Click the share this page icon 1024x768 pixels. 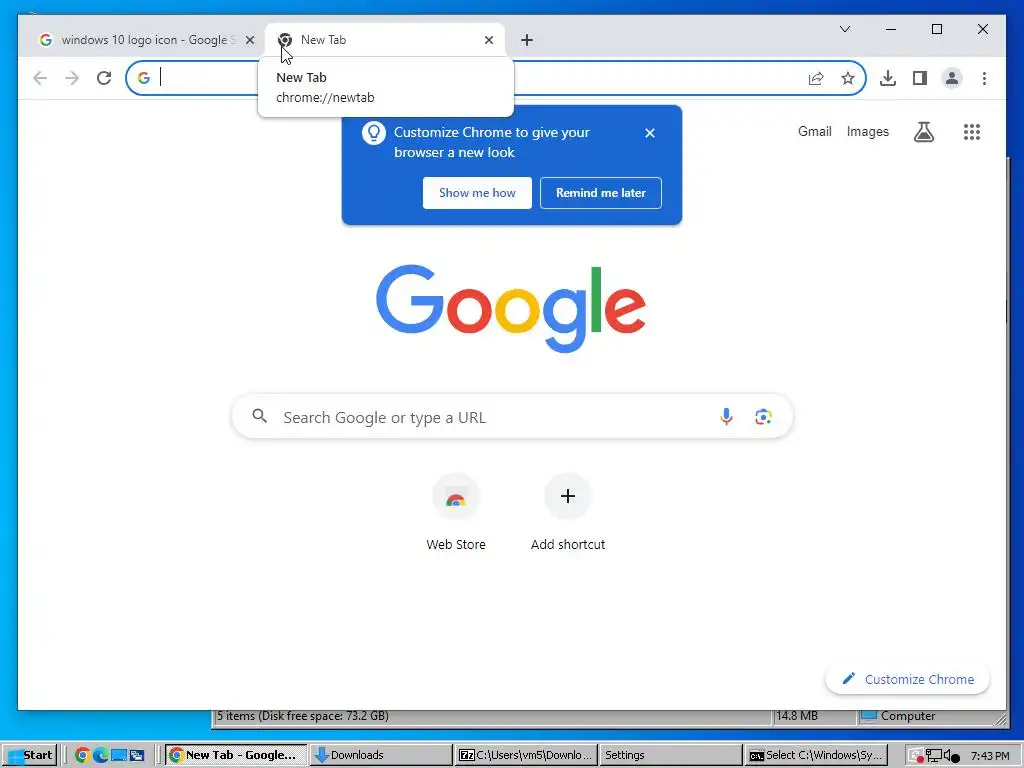(816, 78)
